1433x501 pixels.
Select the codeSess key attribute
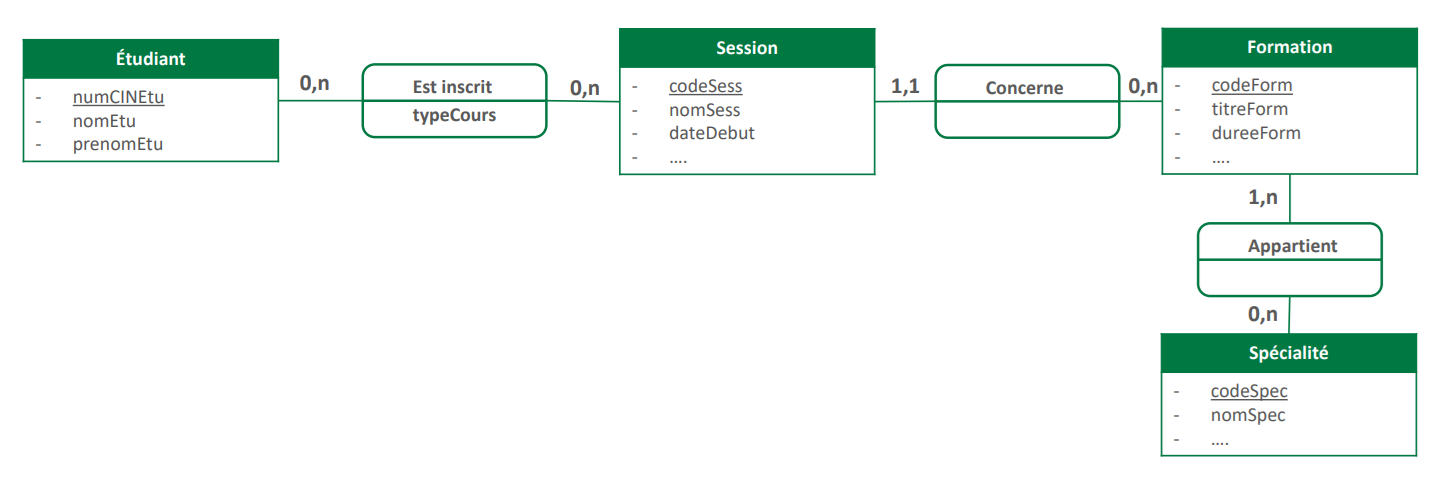pyautogui.click(x=705, y=86)
